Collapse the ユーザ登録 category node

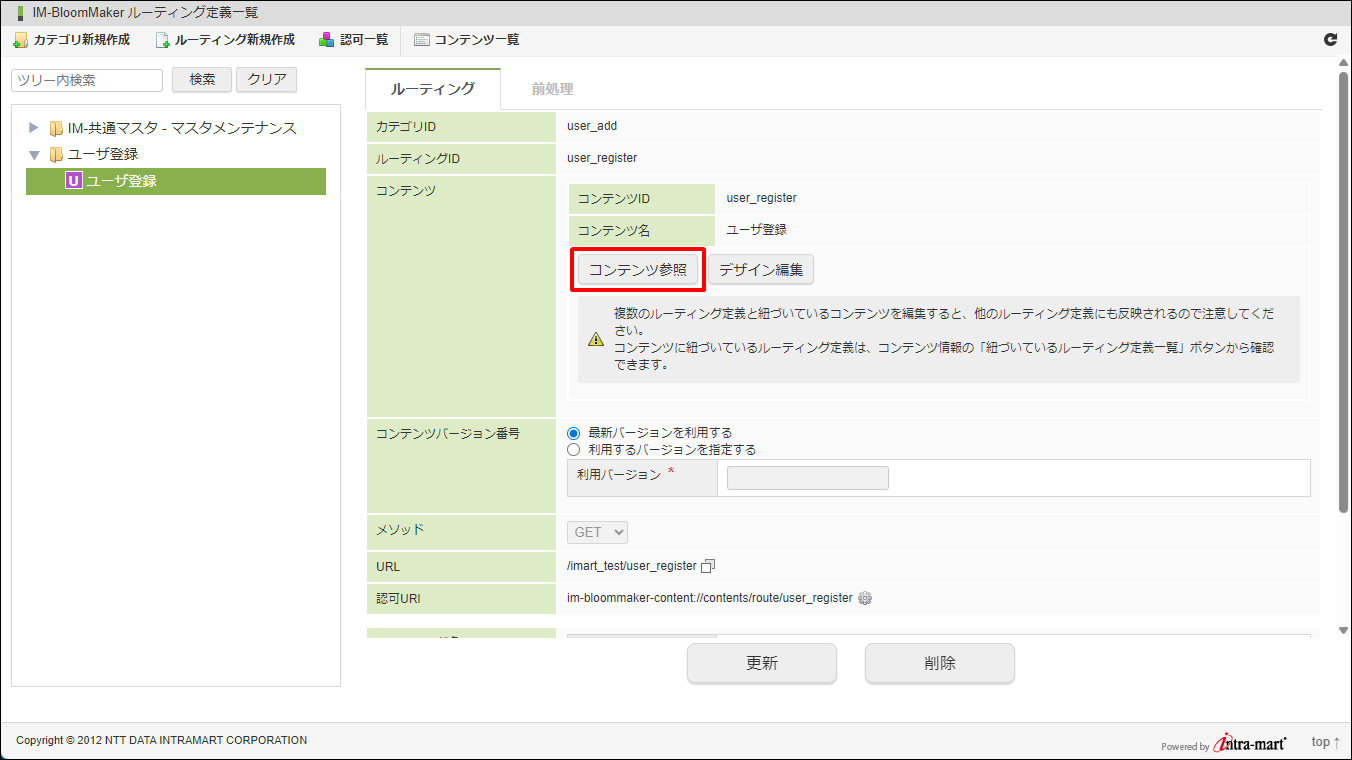[x=34, y=155]
